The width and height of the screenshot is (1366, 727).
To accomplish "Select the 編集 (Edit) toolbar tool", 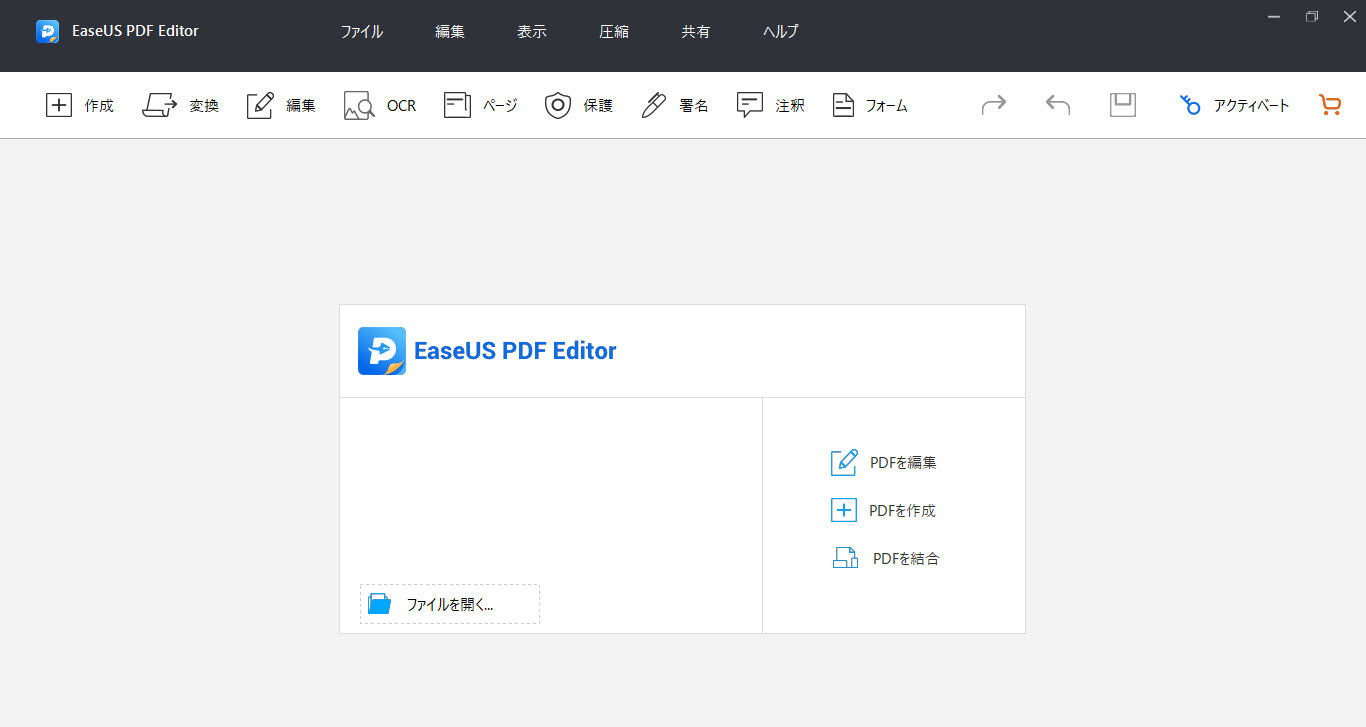I will coord(281,105).
